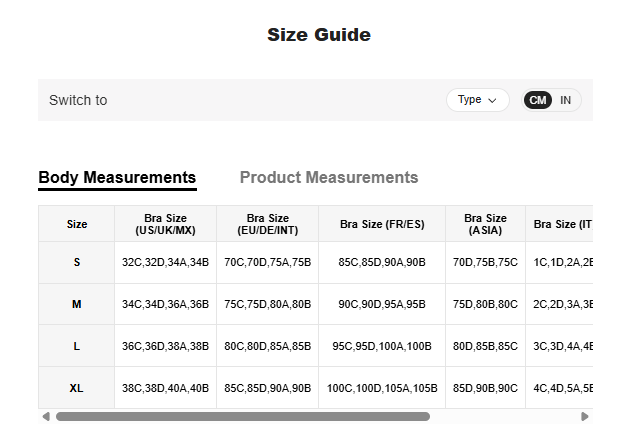Click the right scroll arrow of table scrollbar
Image resolution: width=621 pixels, height=433 pixels.
[585, 416]
